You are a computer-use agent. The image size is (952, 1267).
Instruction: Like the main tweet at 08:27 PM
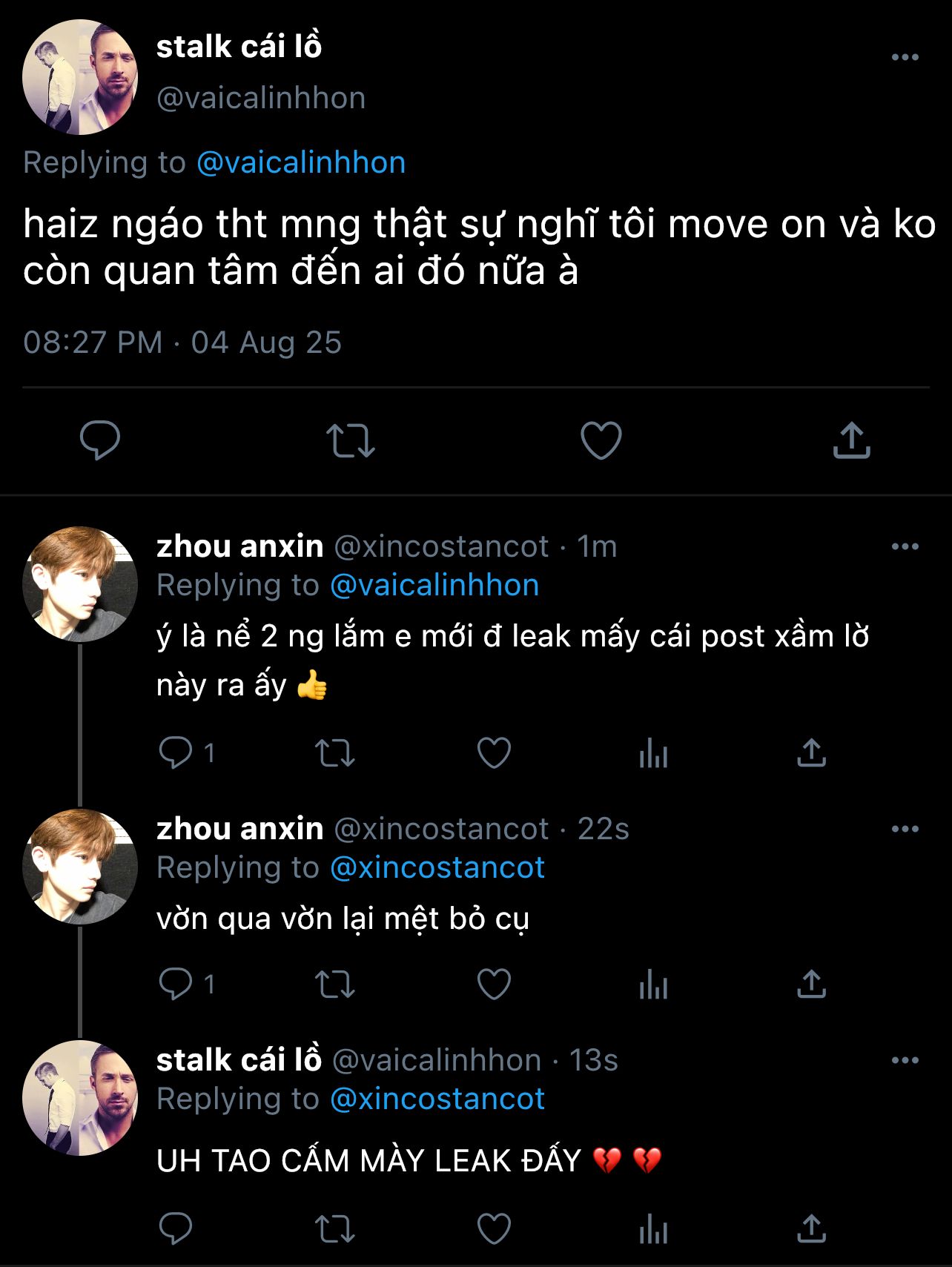(x=601, y=440)
